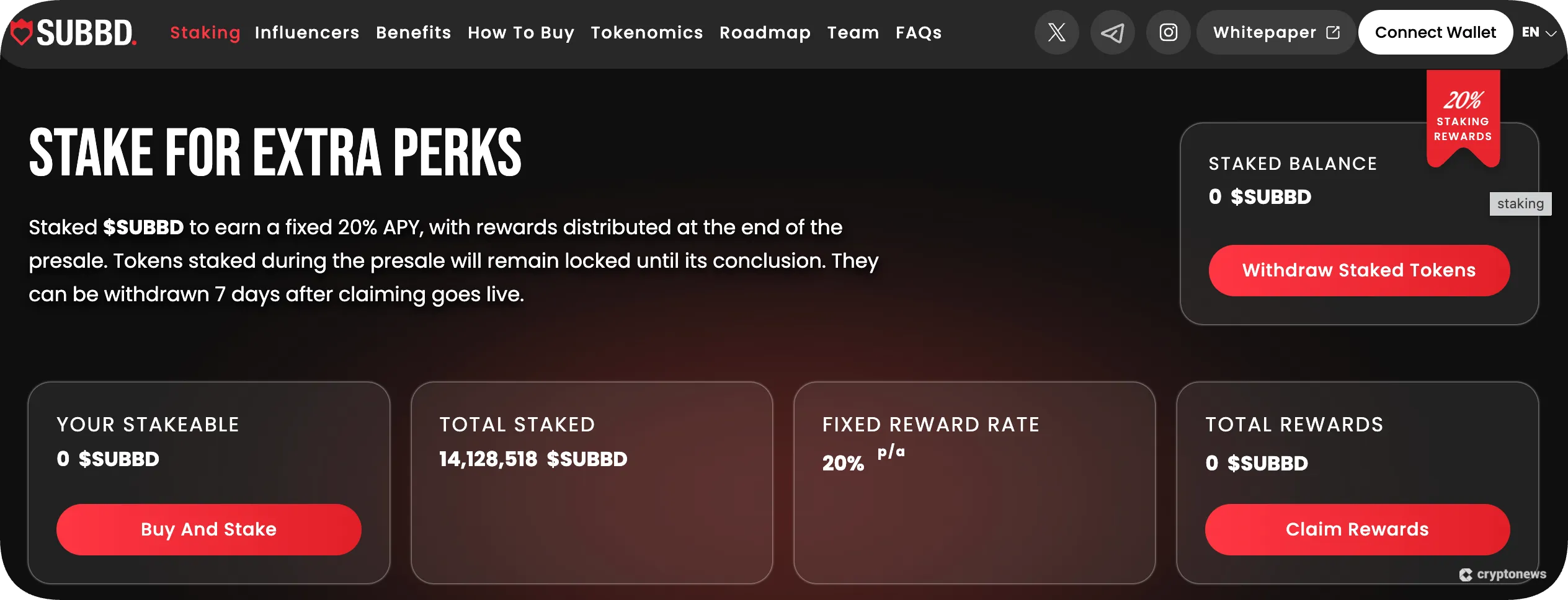Open the X (Twitter) social icon
This screenshot has height=600, width=1568.
[x=1056, y=32]
